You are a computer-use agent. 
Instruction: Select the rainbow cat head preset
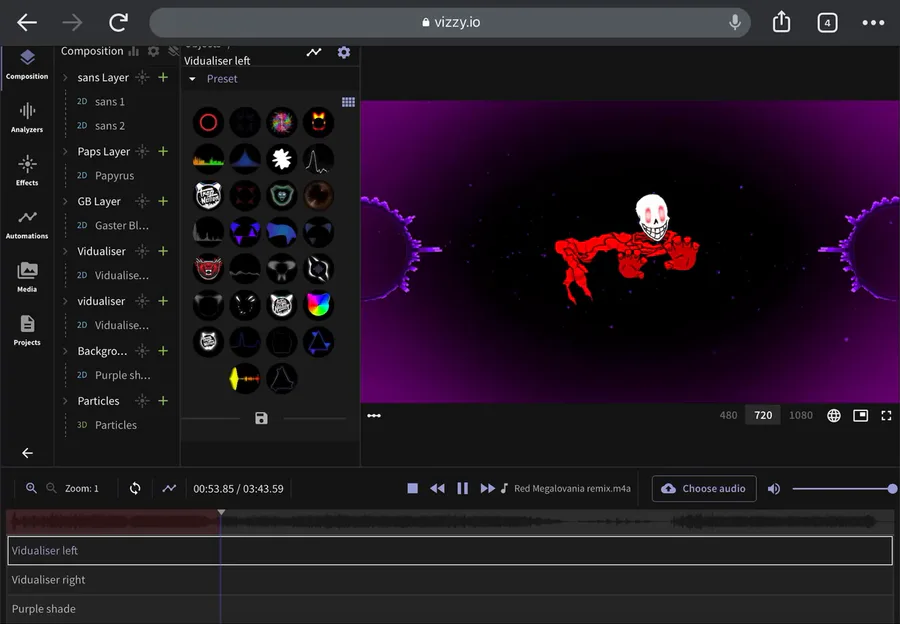click(319, 305)
